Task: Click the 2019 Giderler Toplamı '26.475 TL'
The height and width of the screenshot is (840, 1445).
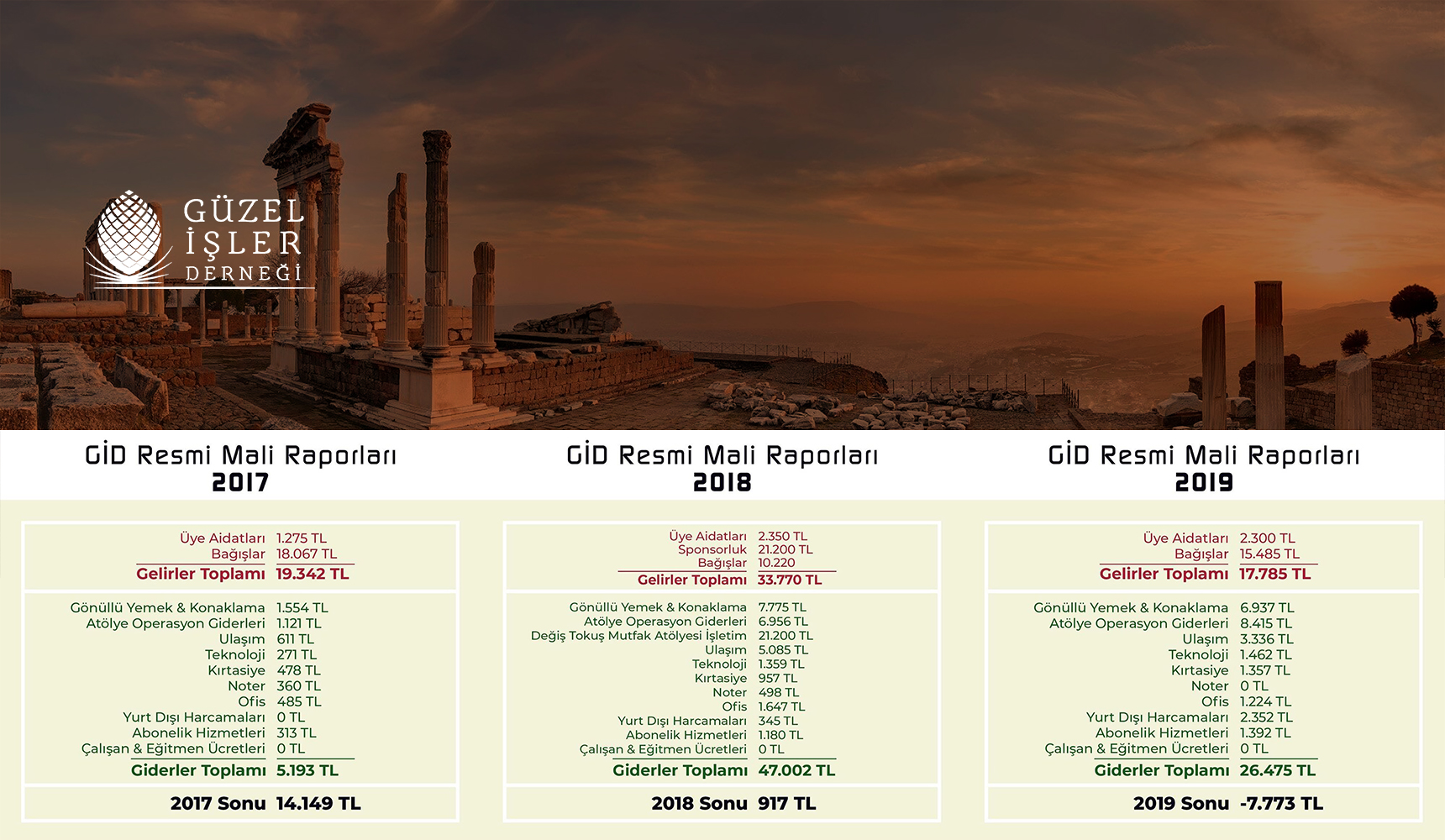Action: 1278,770
